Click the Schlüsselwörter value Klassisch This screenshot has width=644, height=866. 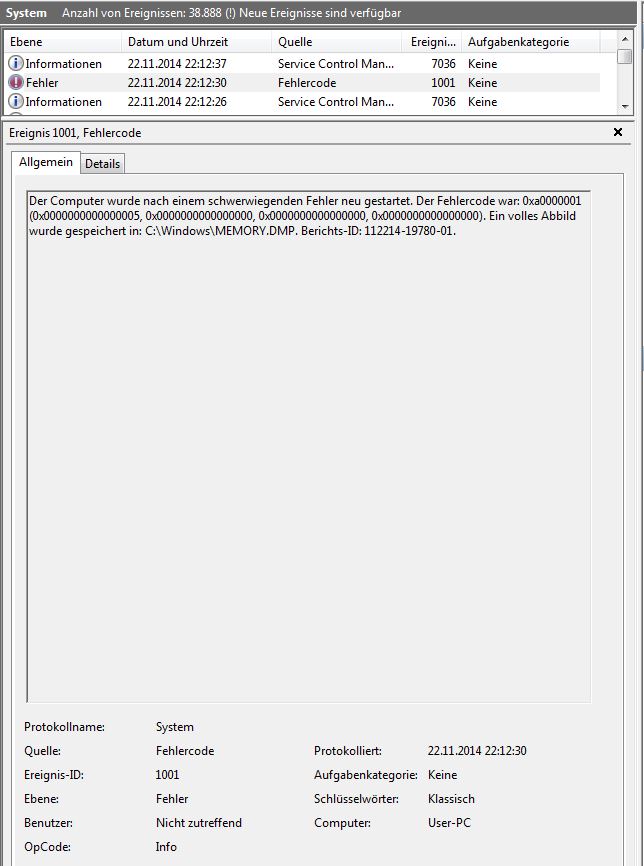451,799
